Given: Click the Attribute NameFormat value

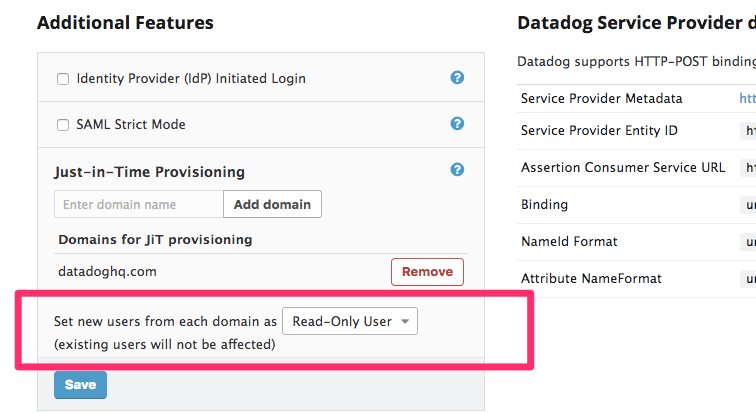Looking at the screenshot, I should [x=748, y=279].
